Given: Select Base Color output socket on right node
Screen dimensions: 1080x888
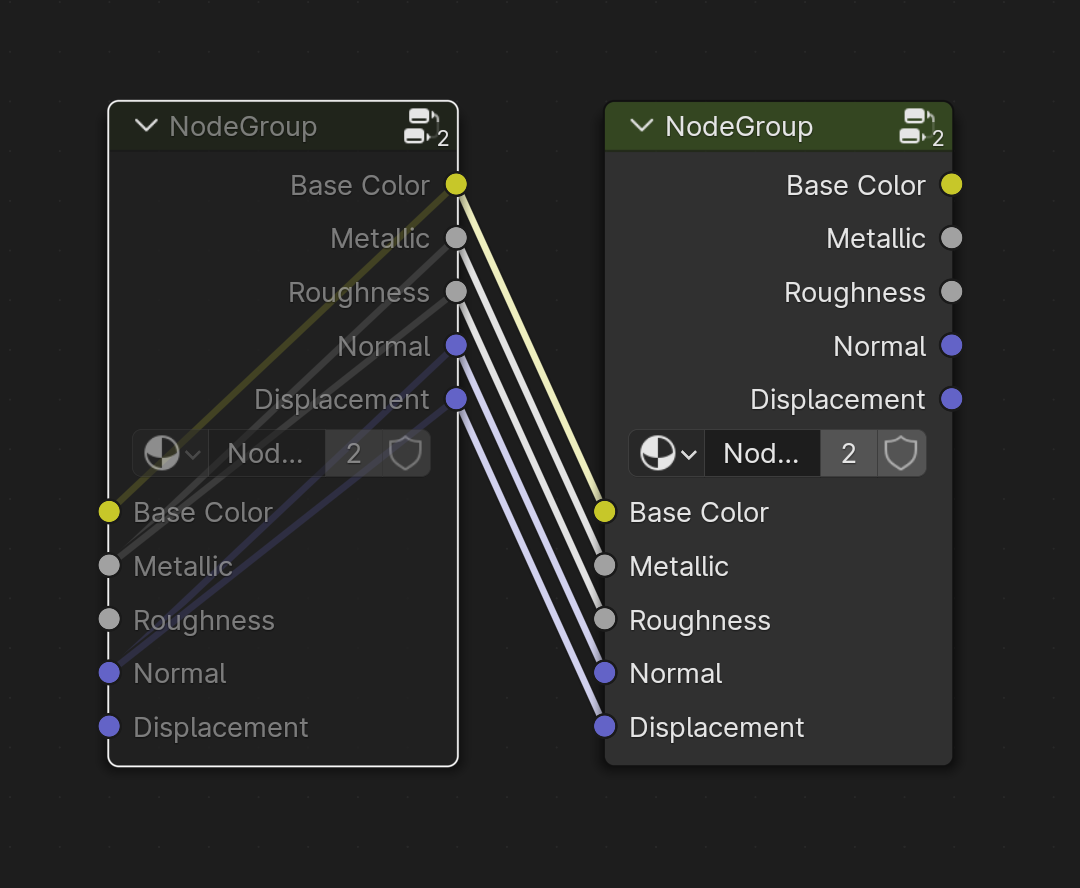Looking at the screenshot, I should (x=951, y=185).
